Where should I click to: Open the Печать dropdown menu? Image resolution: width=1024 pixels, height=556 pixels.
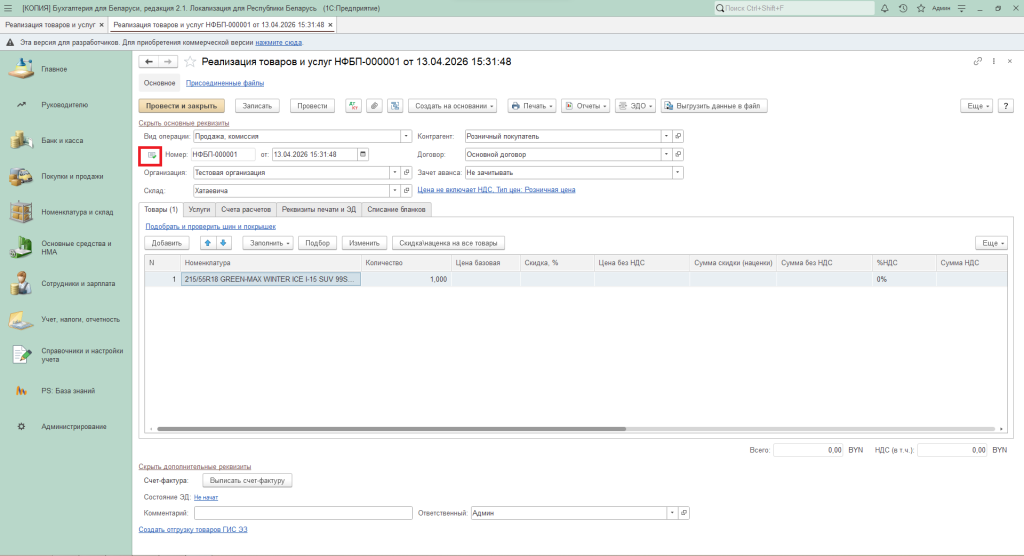pos(531,106)
